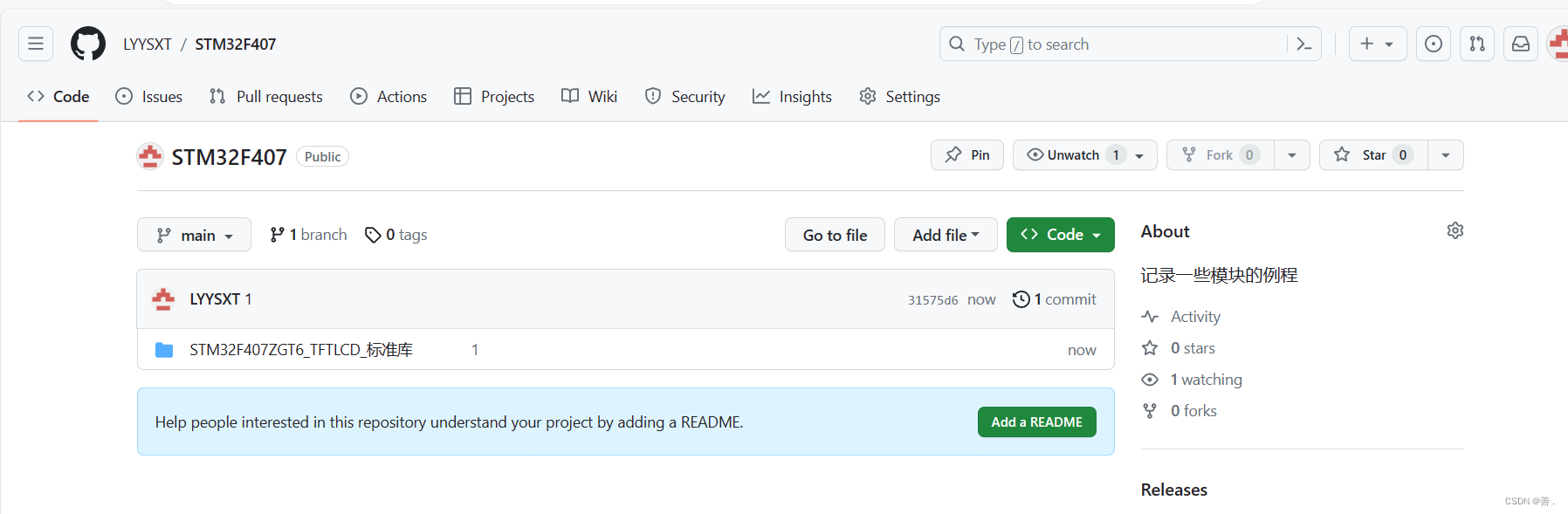View the Insights tab
This screenshot has height=514, width=1568.
point(792,97)
